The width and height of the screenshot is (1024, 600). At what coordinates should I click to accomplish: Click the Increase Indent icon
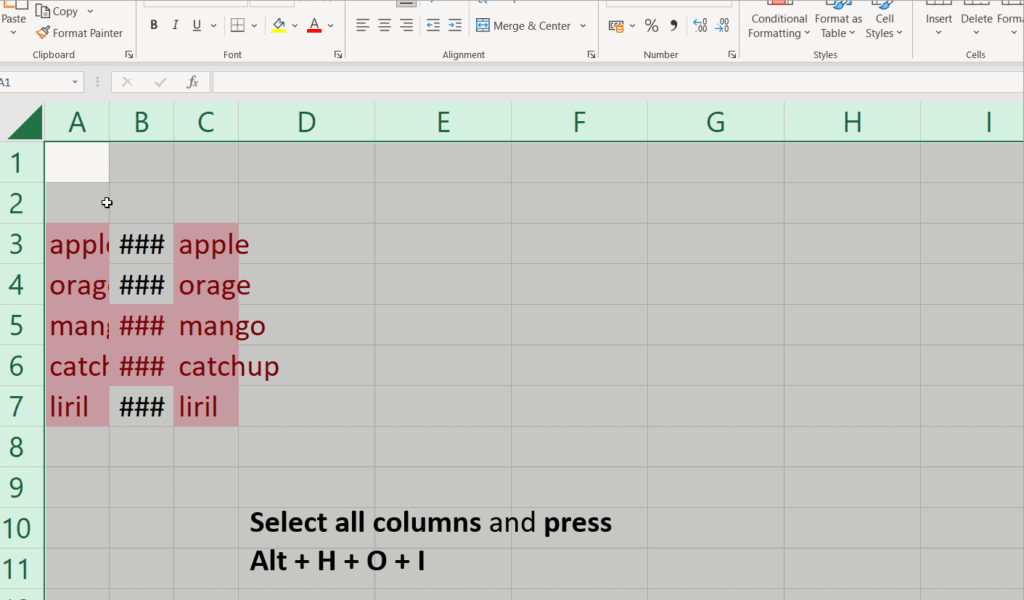(x=455, y=25)
